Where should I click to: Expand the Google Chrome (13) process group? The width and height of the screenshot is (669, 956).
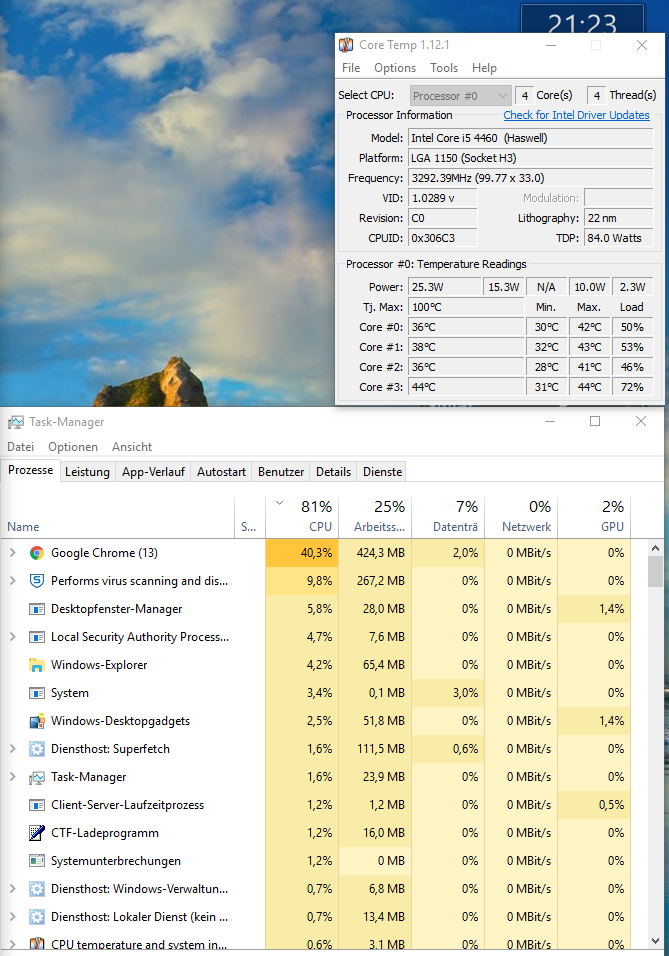(12, 553)
